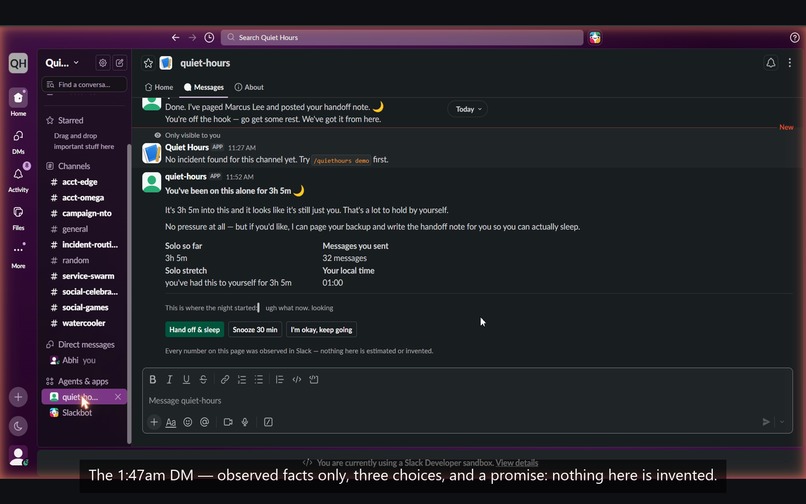Image resolution: width=806 pixels, height=504 pixels.
Task: Toggle ordered list formatting
Action: [x=242, y=380]
